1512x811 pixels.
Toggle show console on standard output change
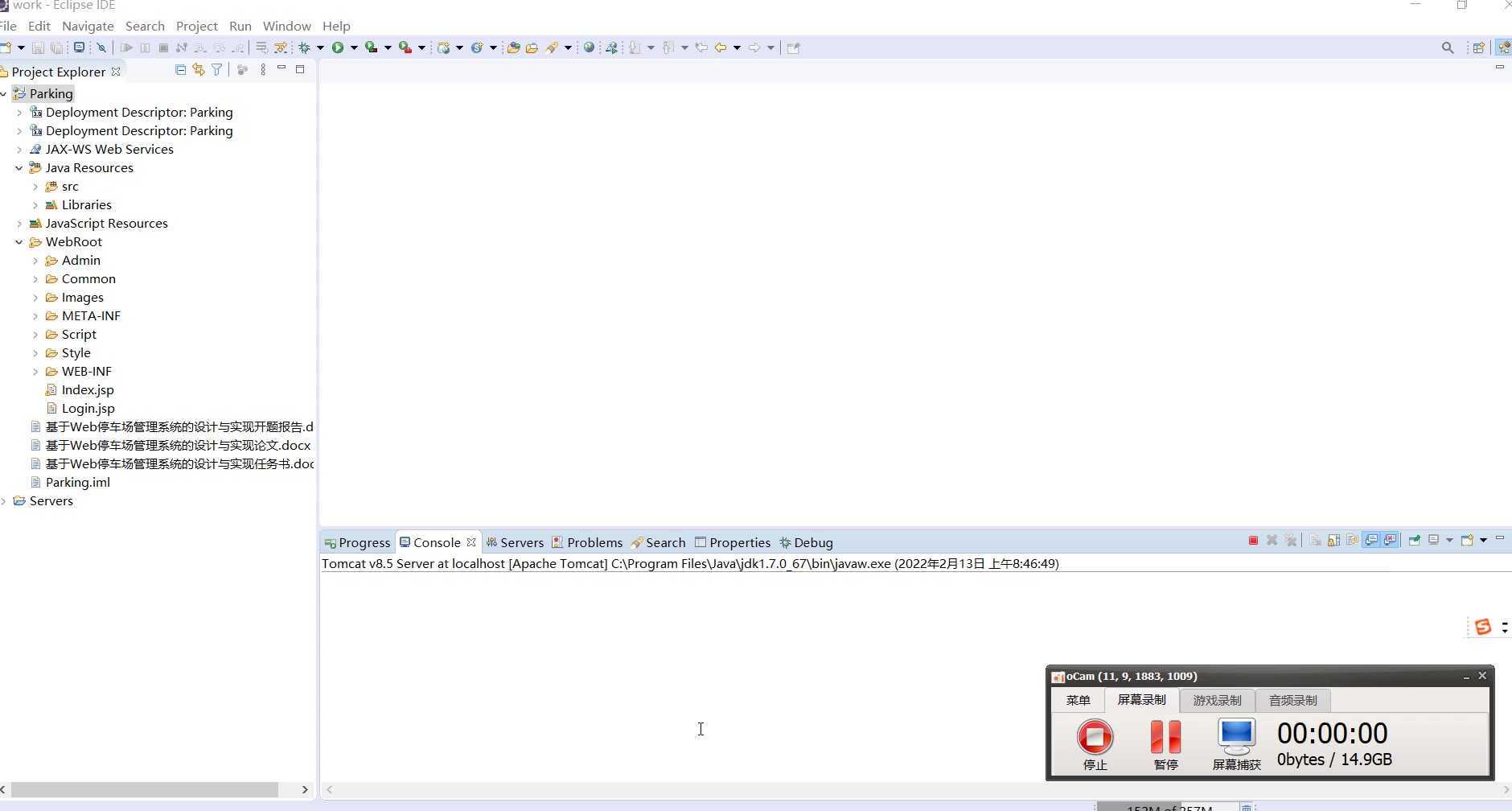click(x=1371, y=540)
